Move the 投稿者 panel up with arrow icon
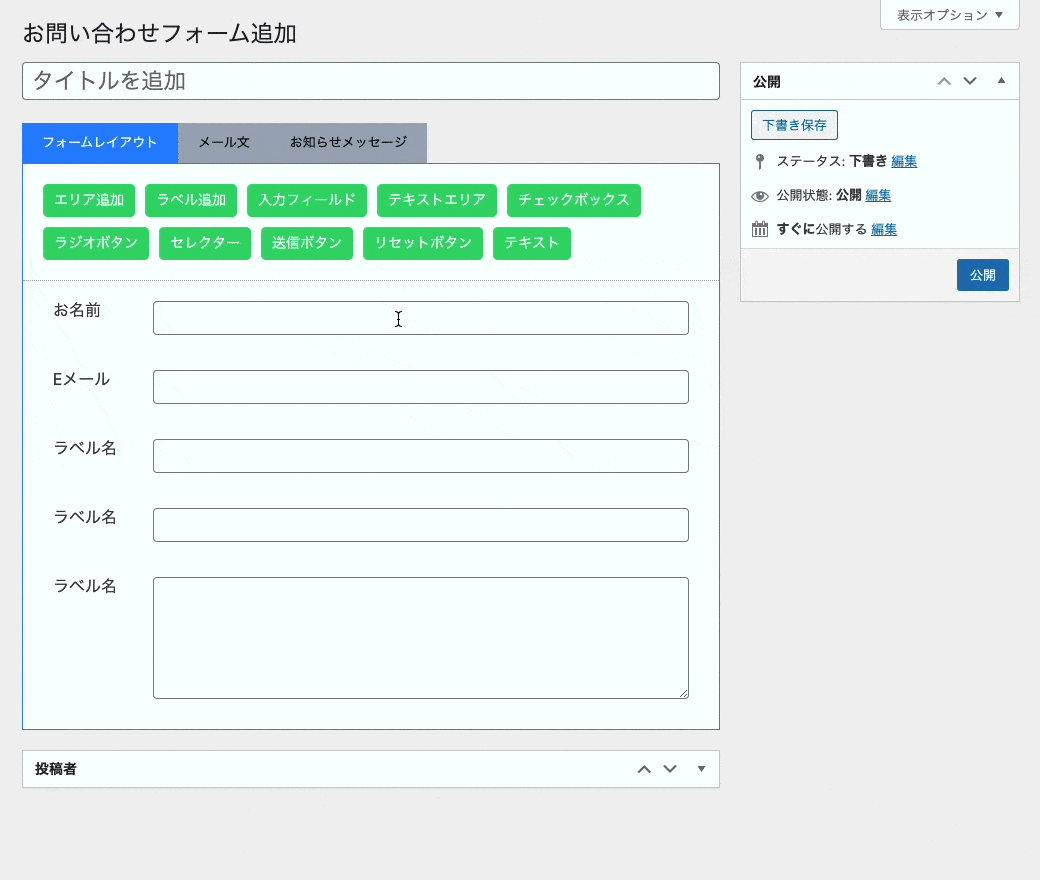The image size is (1040, 880). click(644, 769)
